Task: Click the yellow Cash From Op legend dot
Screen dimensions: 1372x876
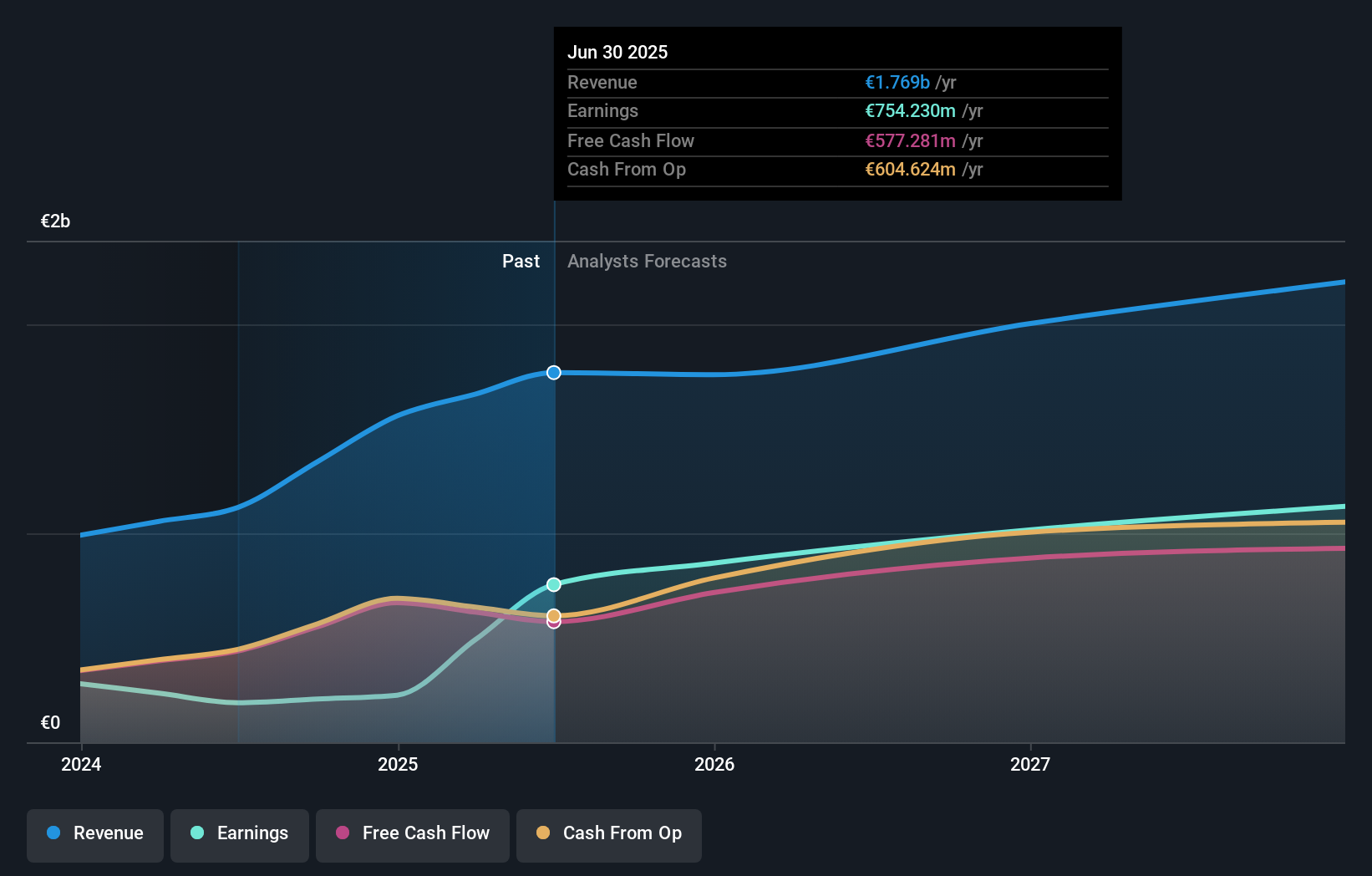Action: pos(543,833)
